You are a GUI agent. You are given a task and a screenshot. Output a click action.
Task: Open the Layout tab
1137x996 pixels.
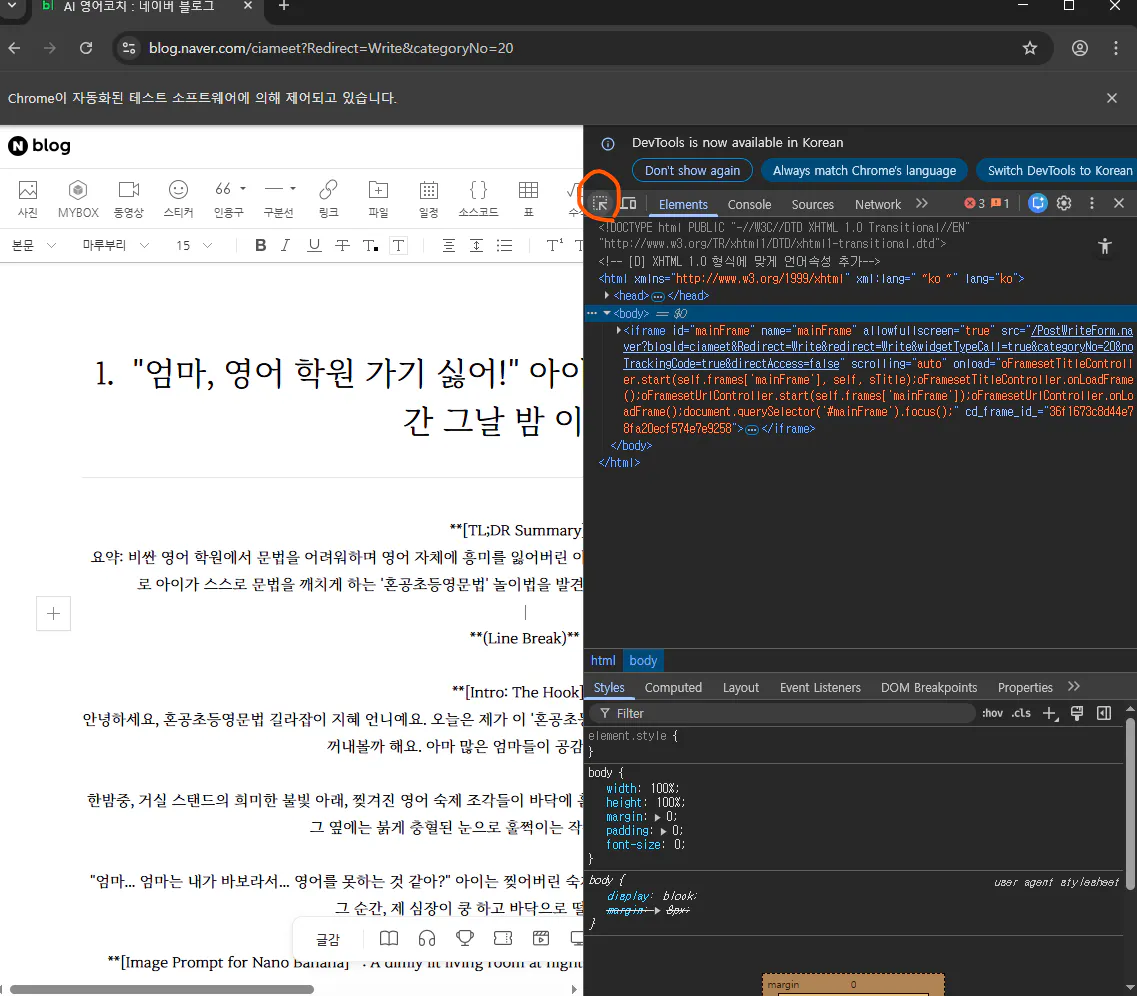[740, 687]
